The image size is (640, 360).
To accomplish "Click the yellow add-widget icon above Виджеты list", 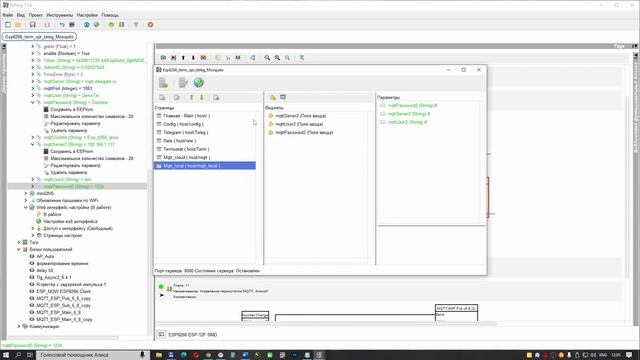I will [273, 97].
